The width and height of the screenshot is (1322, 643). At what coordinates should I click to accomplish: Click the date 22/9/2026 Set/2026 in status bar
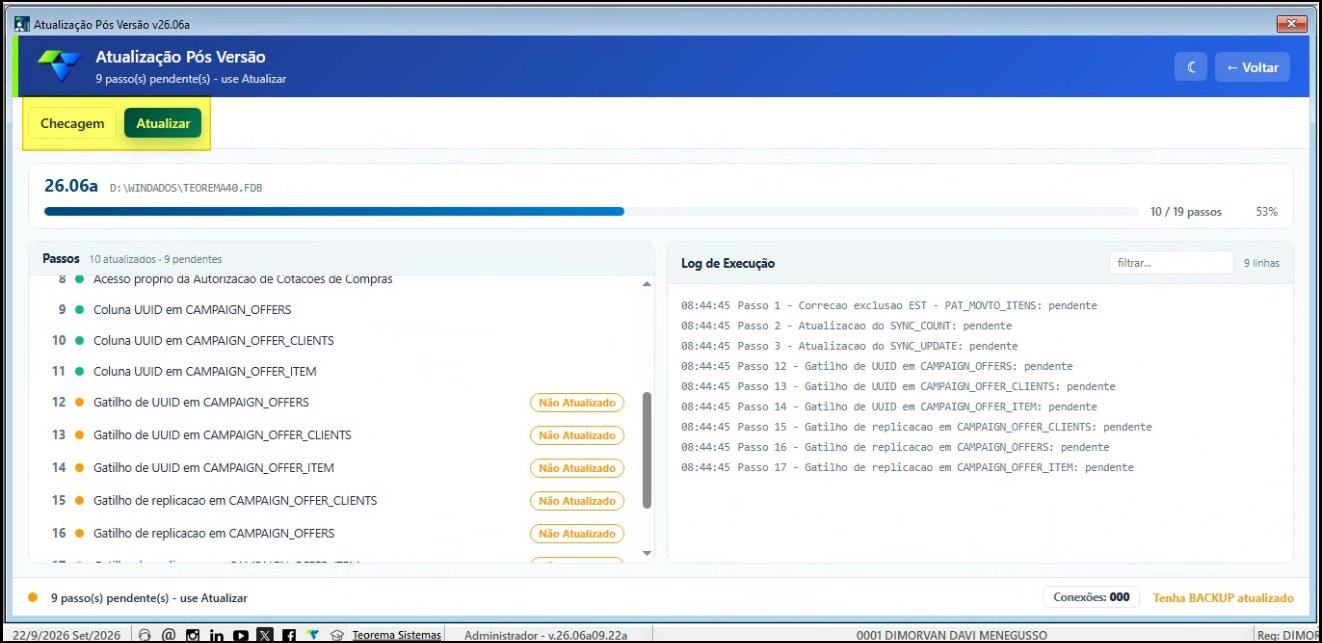click(67, 635)
